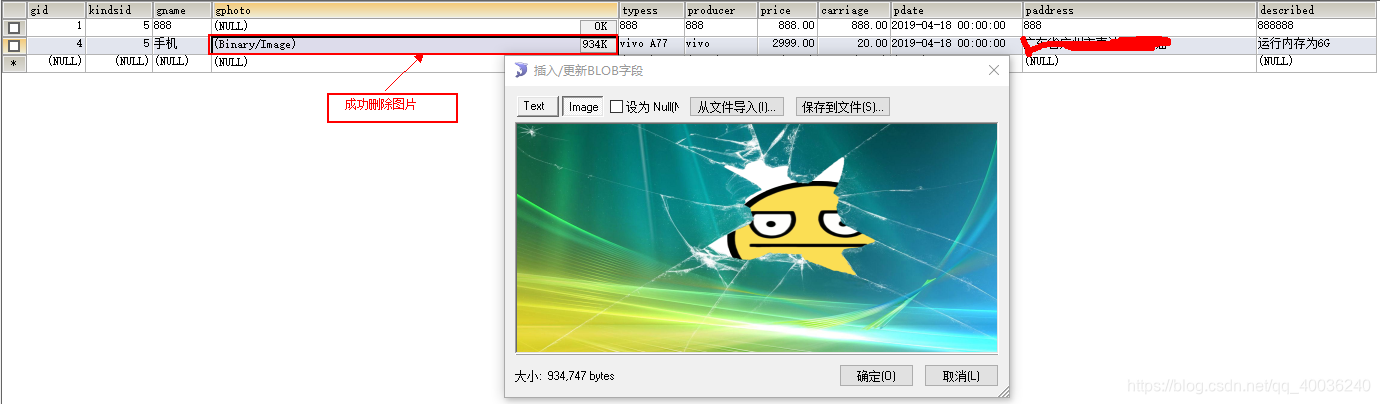Switch to the Image tab in BLOB dialog
This screenshot has height=404, width=1380.
click(x=583, y=106)
